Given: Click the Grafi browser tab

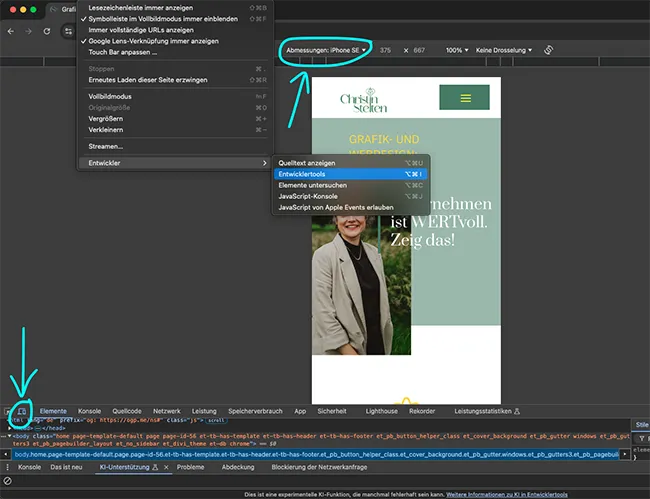Looking at the screenshot, I should (62, 9).
